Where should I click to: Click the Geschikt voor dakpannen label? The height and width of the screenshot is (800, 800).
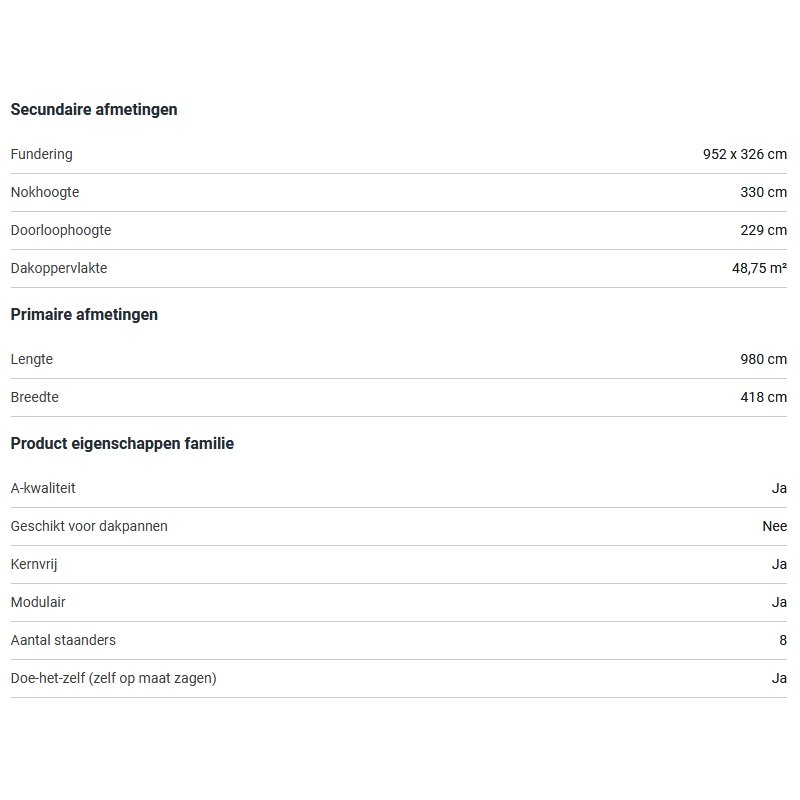(x=89, y=527)
